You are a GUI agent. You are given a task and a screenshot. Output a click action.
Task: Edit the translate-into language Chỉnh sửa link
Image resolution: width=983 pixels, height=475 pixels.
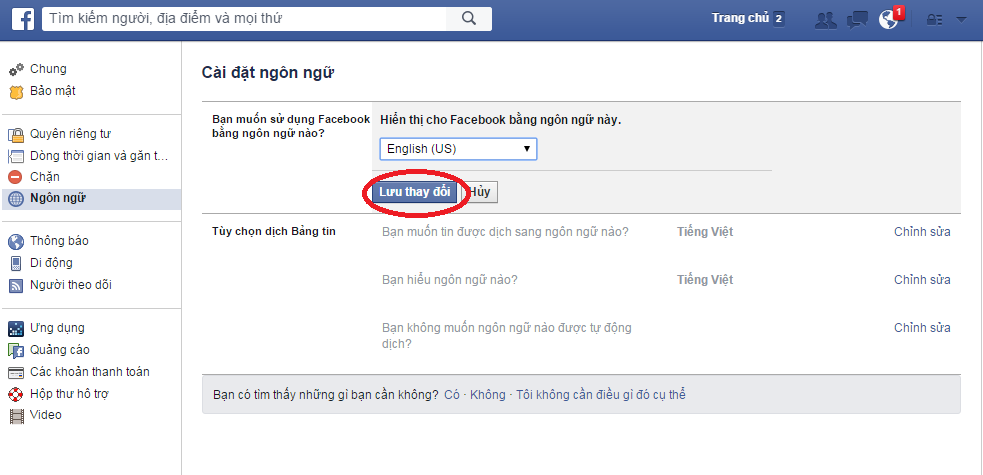(922, 232)
